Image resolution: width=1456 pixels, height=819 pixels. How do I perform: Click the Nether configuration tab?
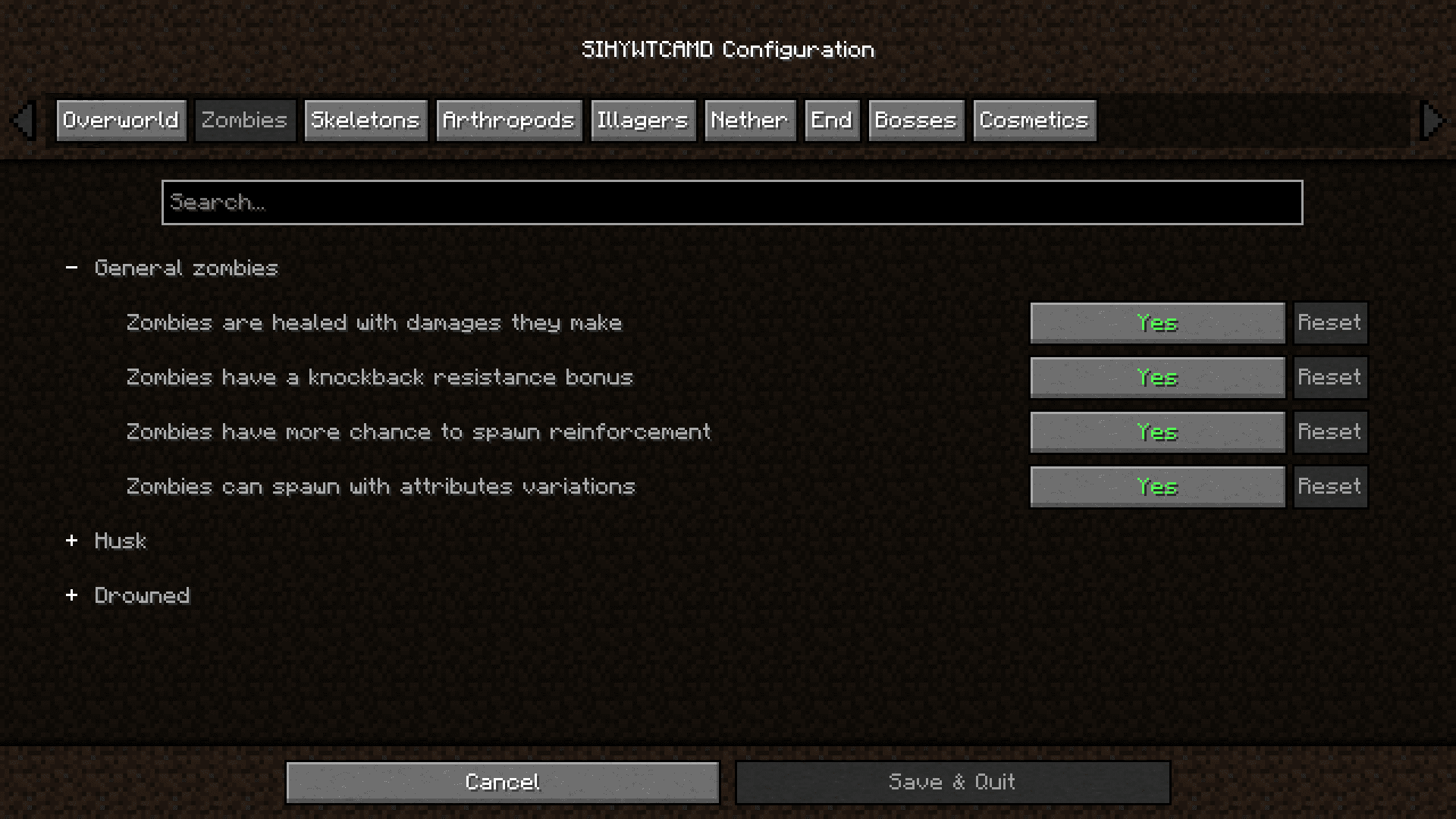click(x=750, y=120)
